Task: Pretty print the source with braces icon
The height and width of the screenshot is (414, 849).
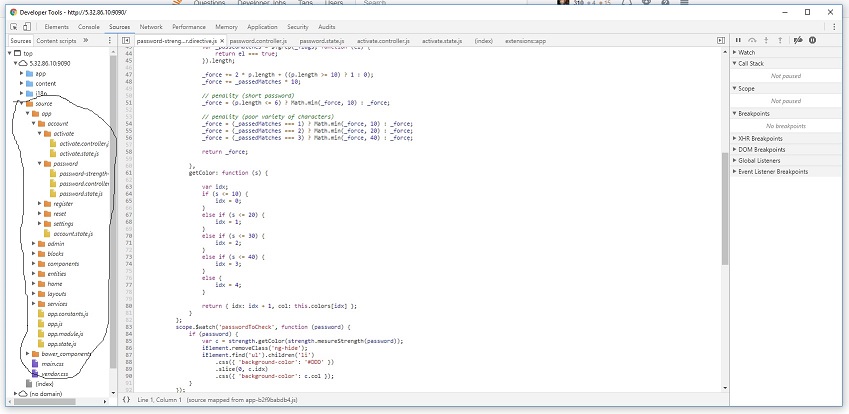Action: point(126,399)
